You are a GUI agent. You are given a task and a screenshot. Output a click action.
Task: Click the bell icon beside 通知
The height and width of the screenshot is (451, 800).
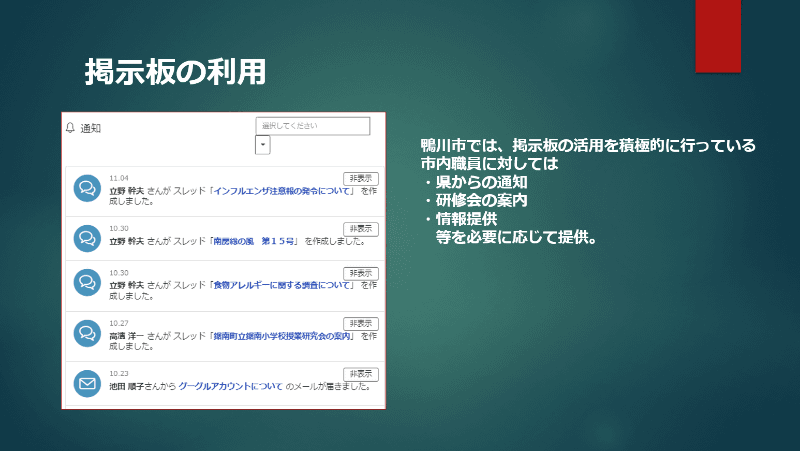click(x=70, y=128)
